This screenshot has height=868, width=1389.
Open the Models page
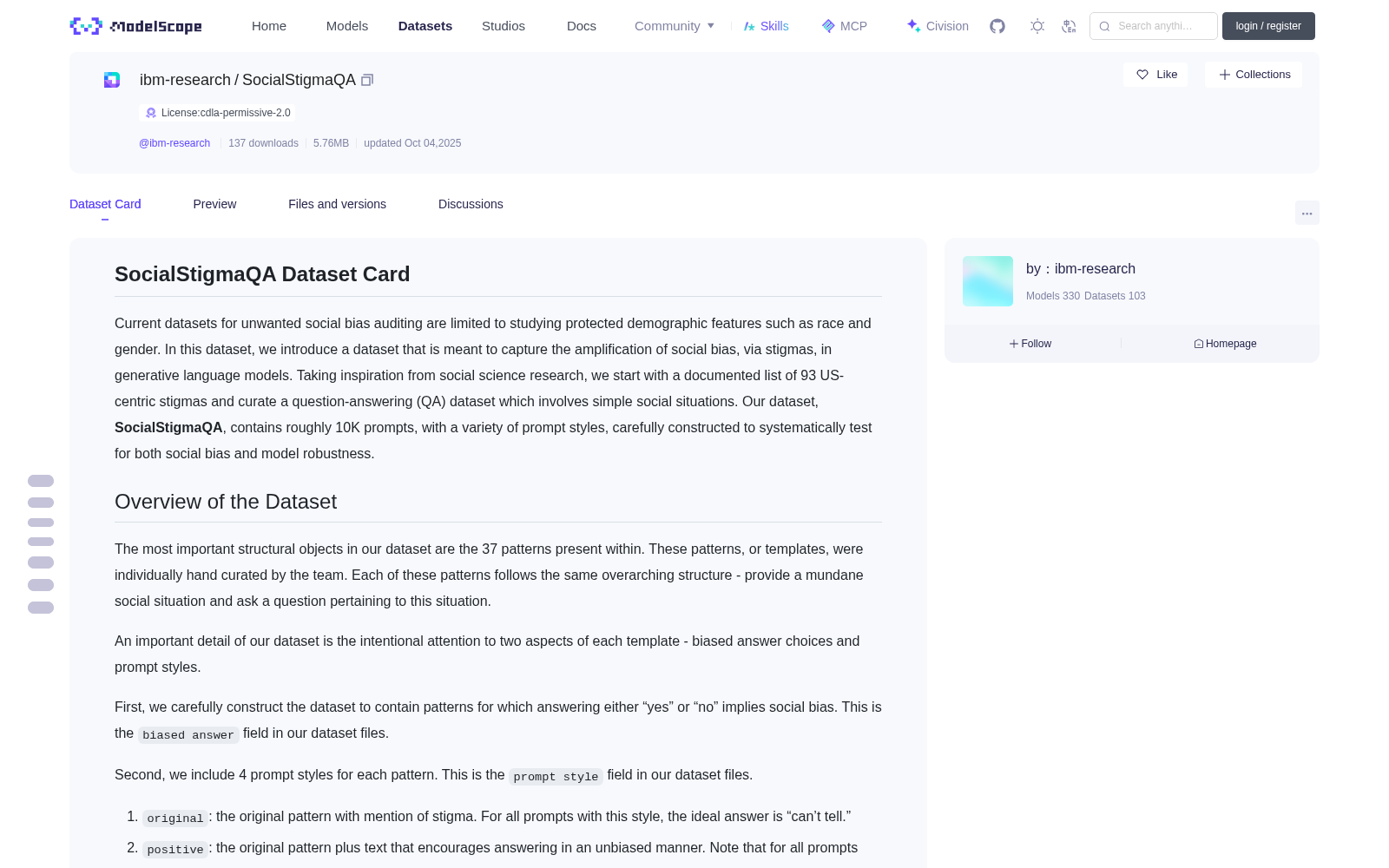coord(347,26)
